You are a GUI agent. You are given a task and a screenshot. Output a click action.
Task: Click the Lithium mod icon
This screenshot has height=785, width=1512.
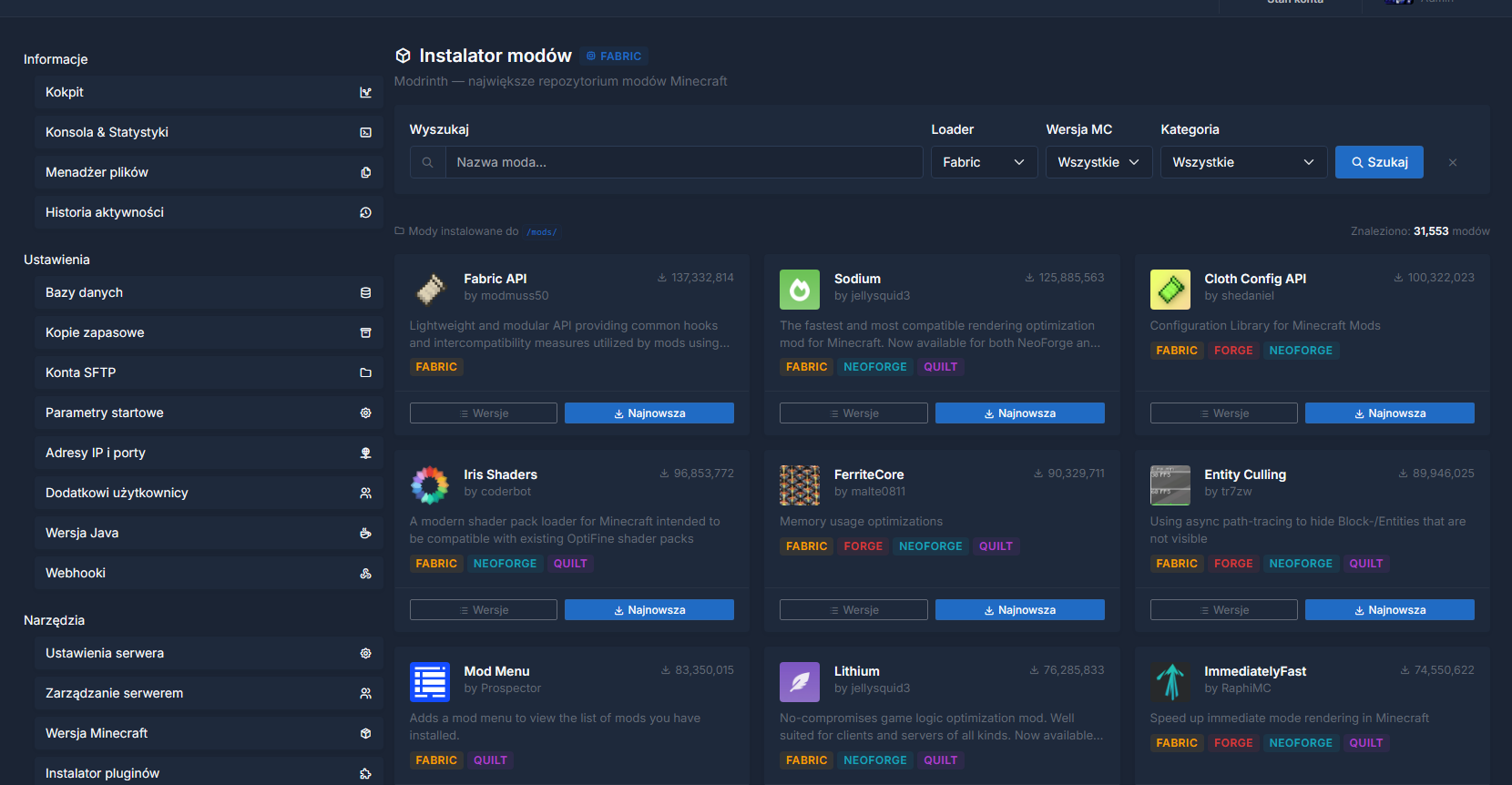click(x=799, y=682)
